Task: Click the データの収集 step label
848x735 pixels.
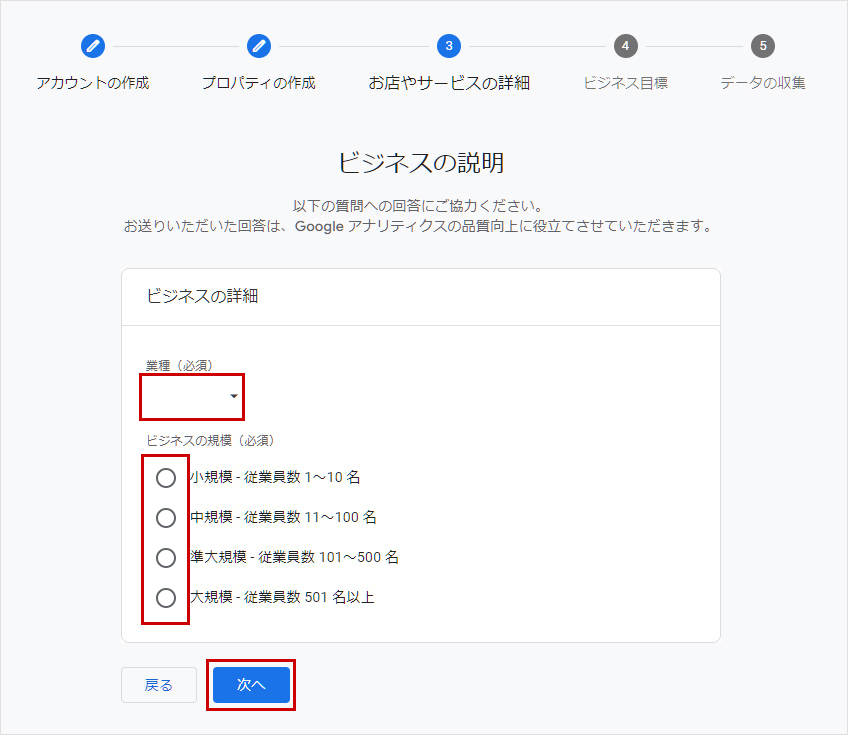Action: click(763, 83)
